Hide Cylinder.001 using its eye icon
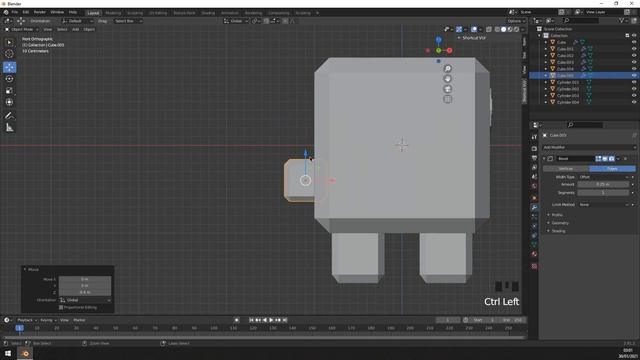640x360 pixels. pos(634,82)
